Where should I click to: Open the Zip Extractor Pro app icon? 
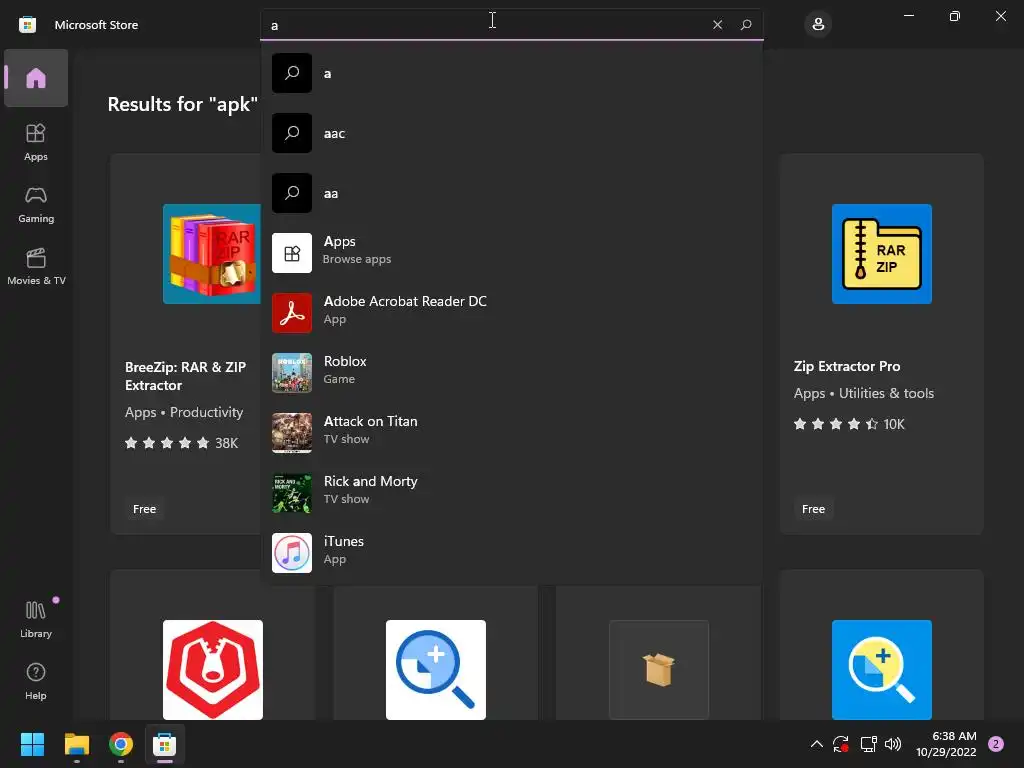(882, 254)
